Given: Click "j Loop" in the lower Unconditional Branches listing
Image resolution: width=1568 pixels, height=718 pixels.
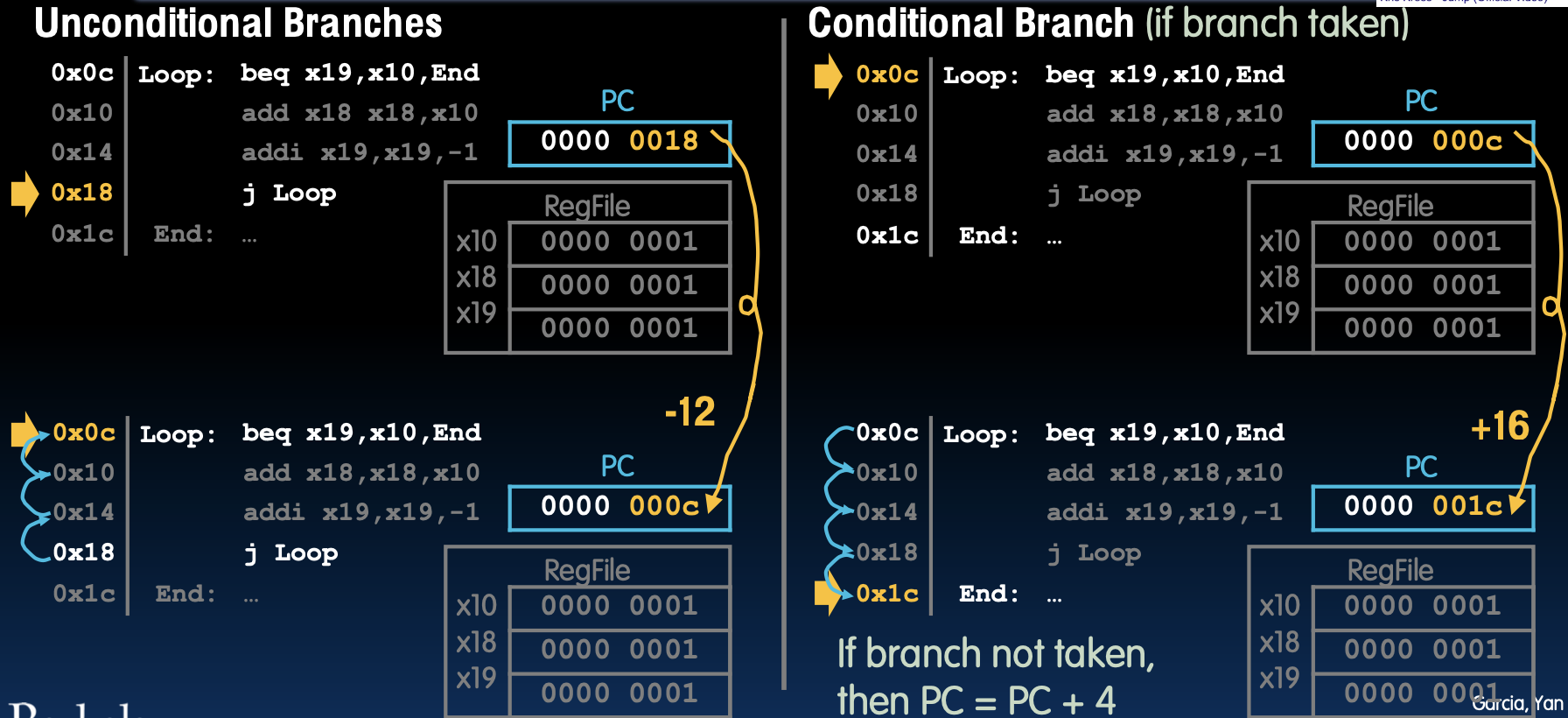Looking at the screenshot, I should point(291,553).
